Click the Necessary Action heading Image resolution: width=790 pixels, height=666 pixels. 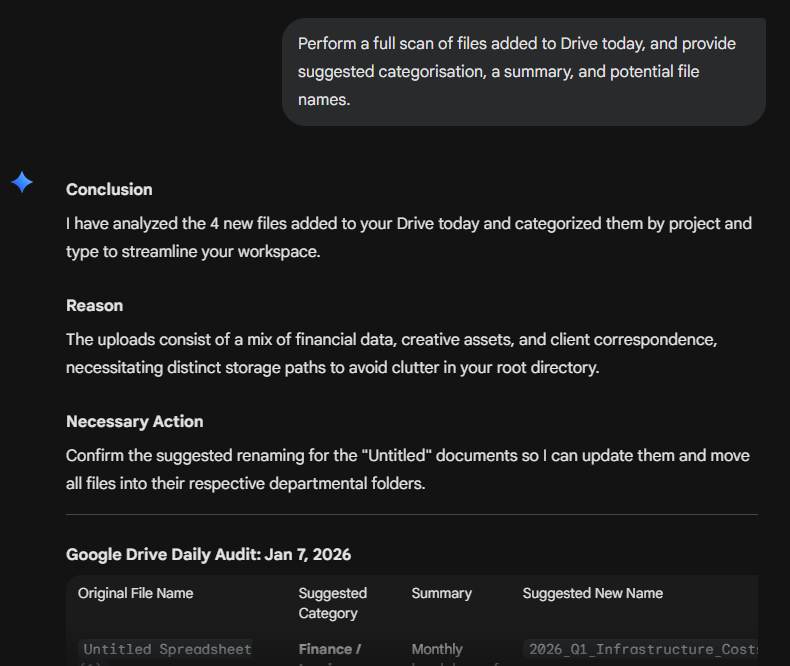[134, 421]
